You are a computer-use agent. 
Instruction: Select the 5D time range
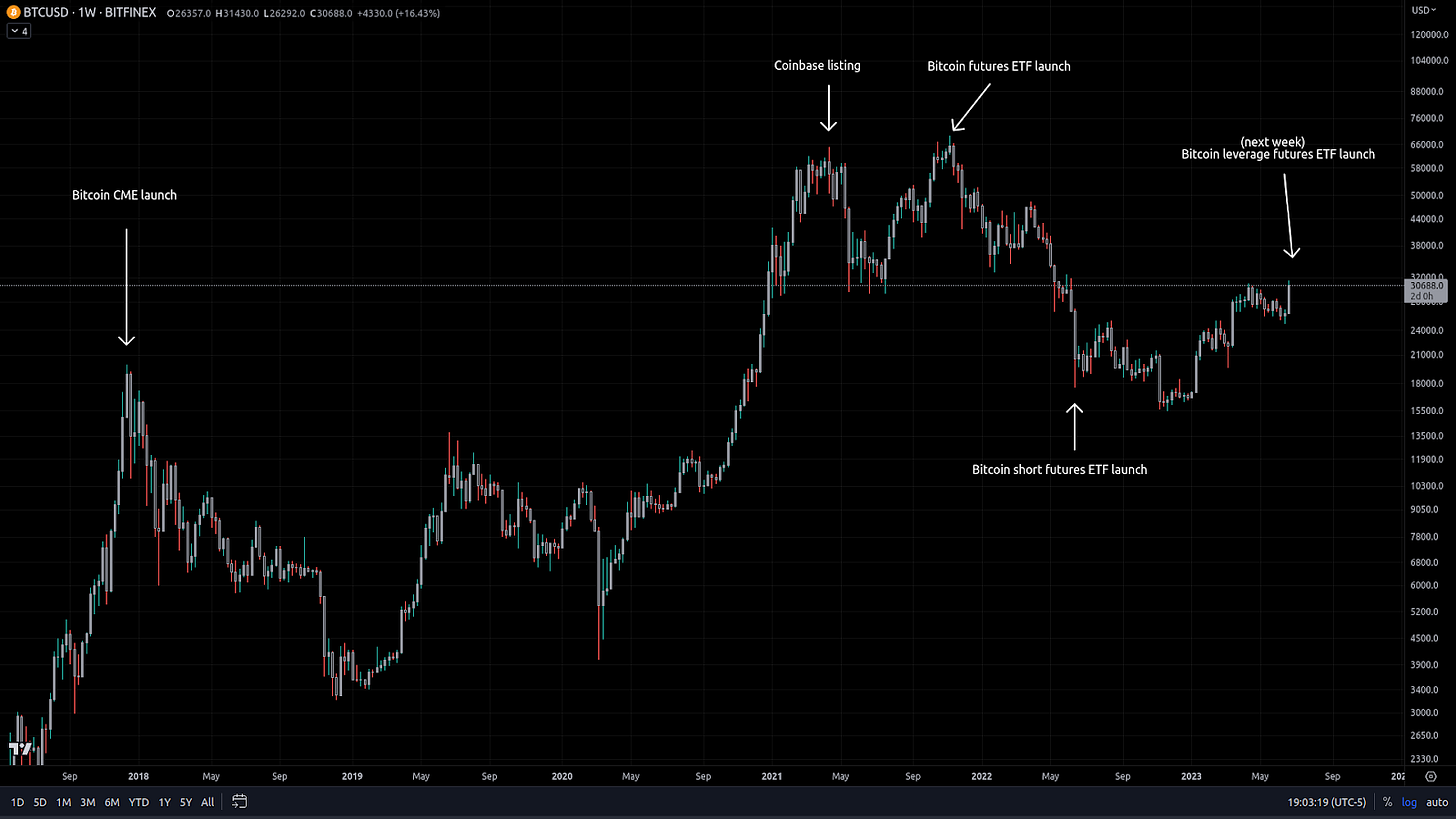[x=40, y=802]
